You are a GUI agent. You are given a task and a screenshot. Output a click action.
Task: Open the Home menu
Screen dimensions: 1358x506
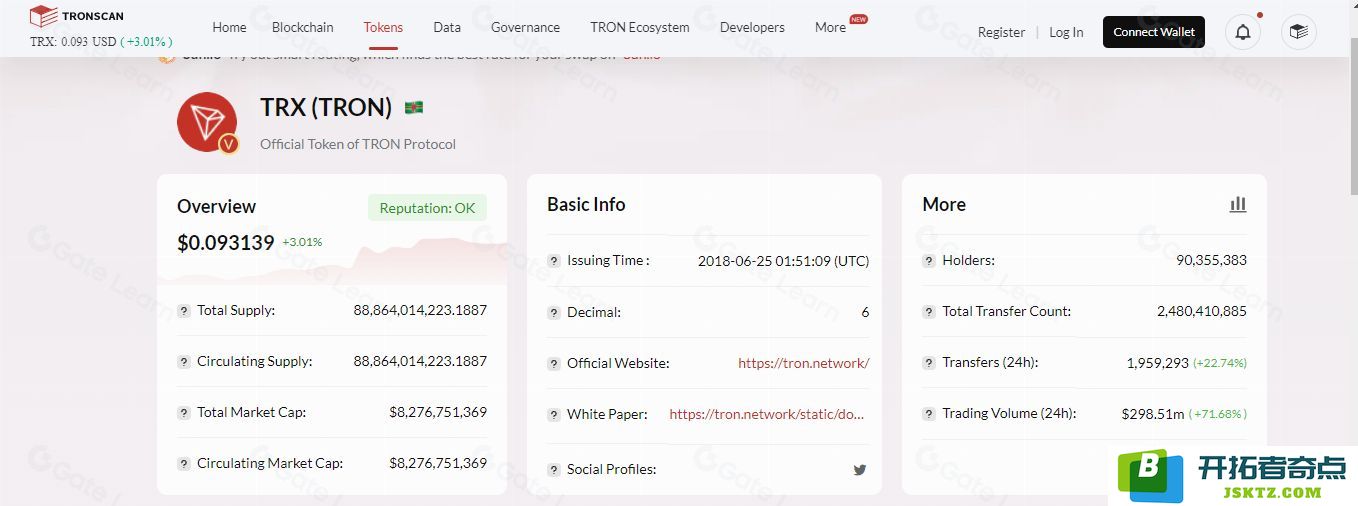click(229, 27)
